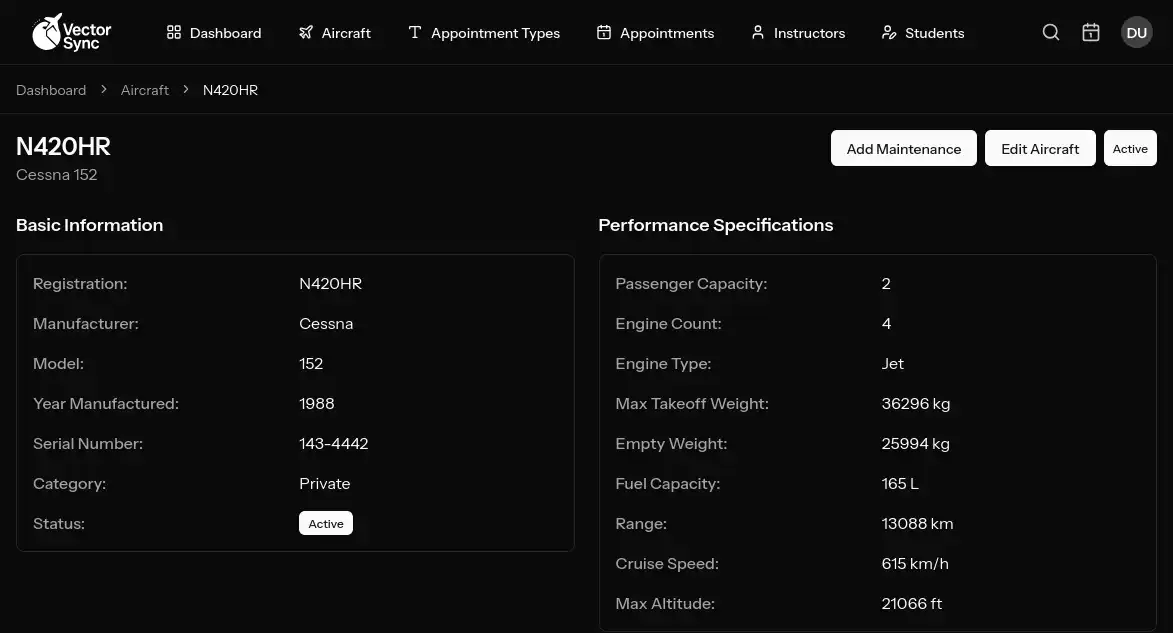Click the Instructors person icon
This screenshot has width=1173, height=633.
tap(758, 33)
